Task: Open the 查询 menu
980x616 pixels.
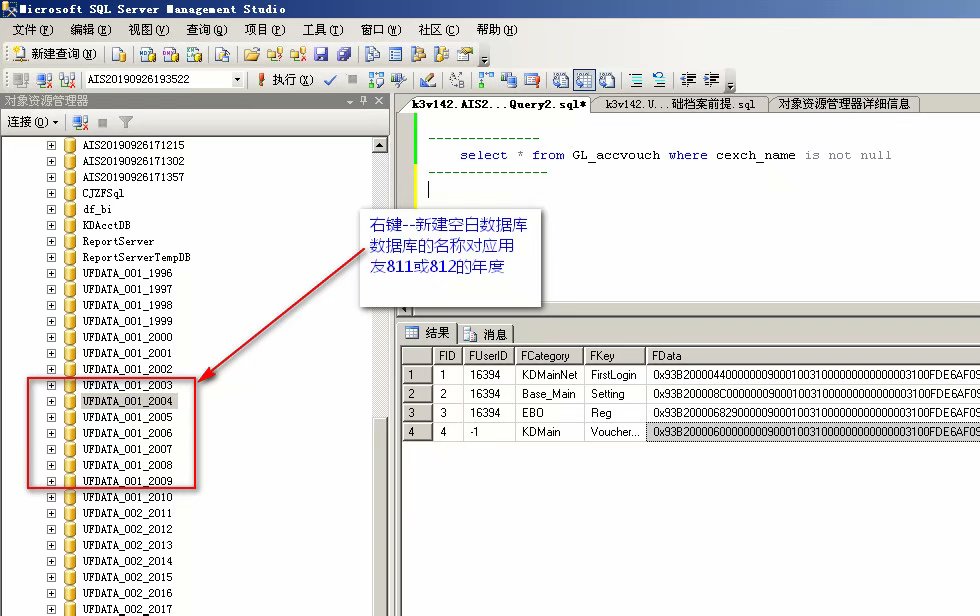Action: (206, 30)
